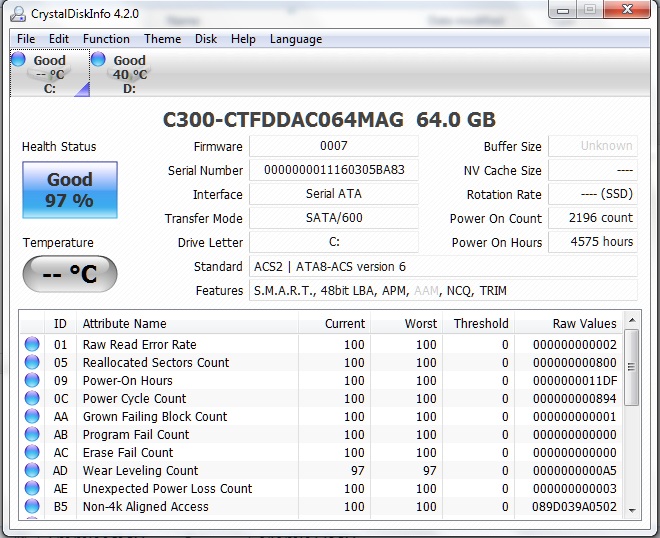Open the File menu
The width and height of the screenshot is (660, 538).
click(x=26, y=39)
